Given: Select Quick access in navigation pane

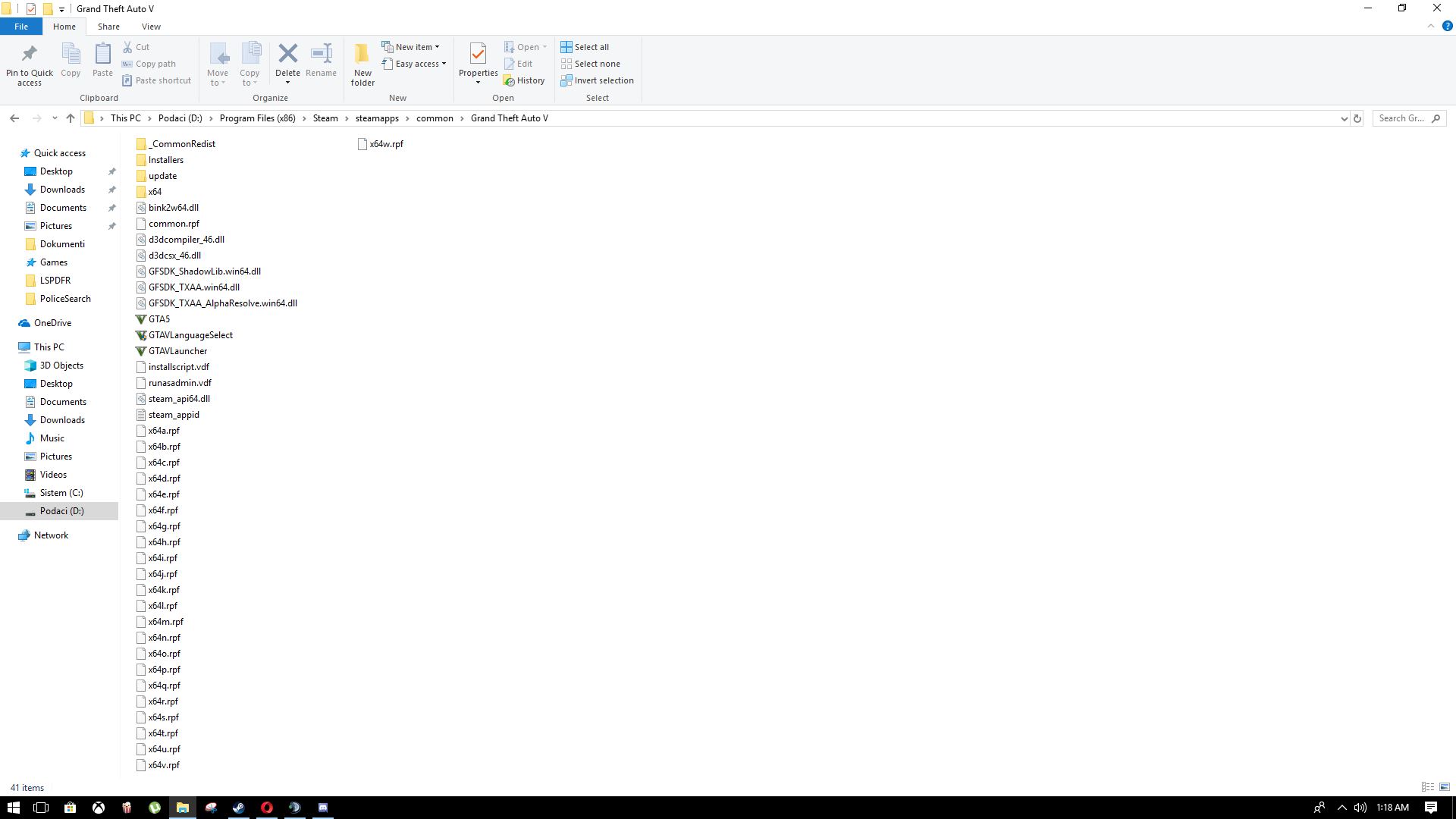Looking at the screenshot, I should tap(59, 153).
